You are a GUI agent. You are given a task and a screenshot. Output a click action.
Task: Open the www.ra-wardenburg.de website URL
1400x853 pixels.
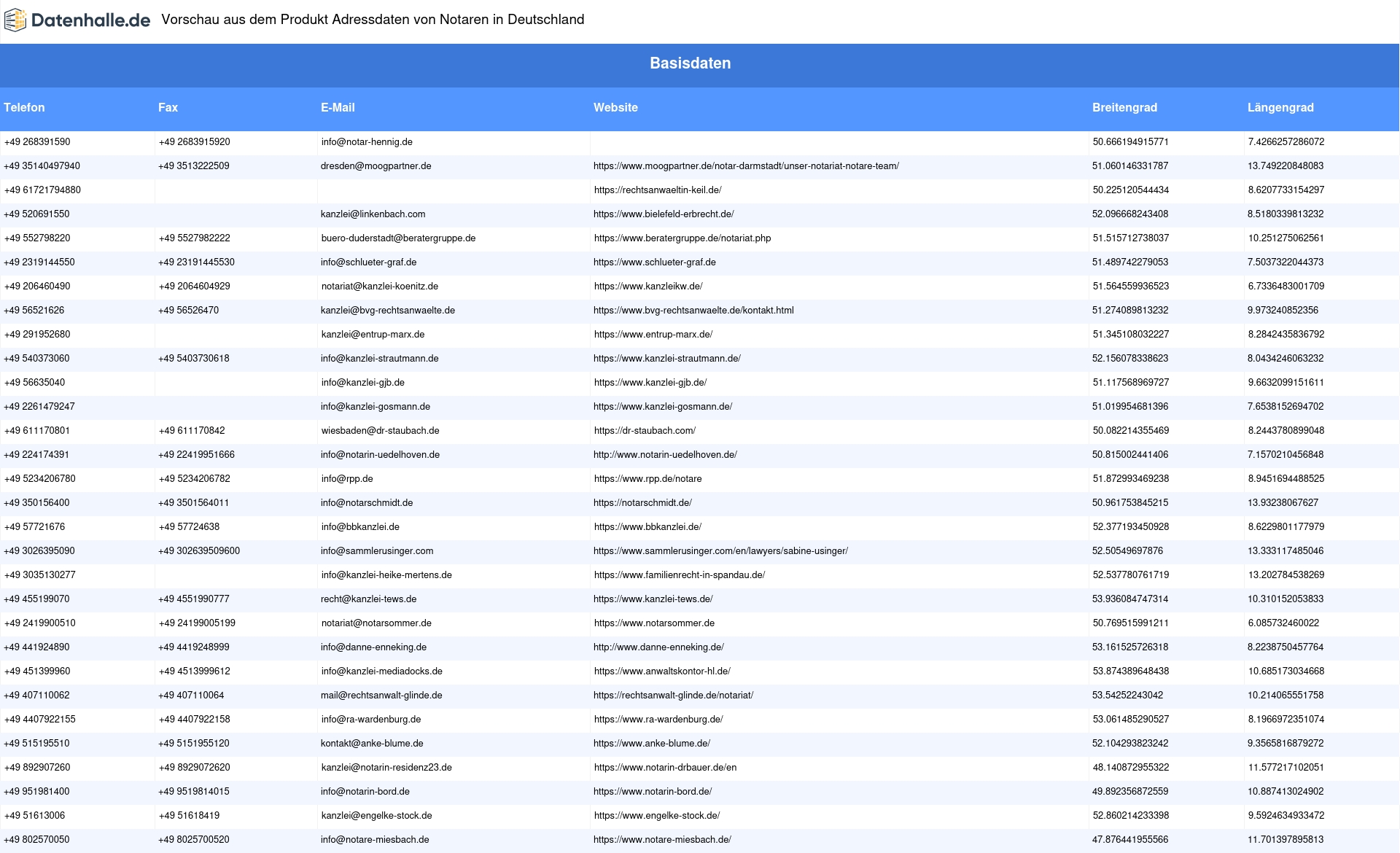coord(658,720)
